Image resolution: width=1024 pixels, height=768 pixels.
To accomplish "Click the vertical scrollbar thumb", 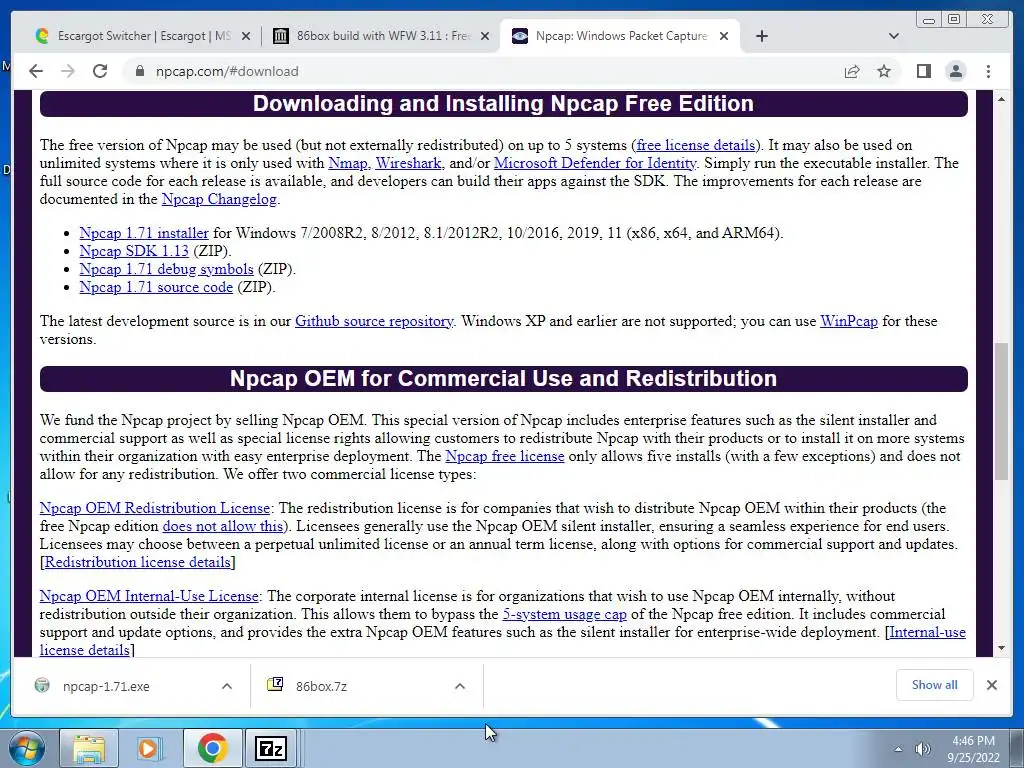I will point(1001,411).
